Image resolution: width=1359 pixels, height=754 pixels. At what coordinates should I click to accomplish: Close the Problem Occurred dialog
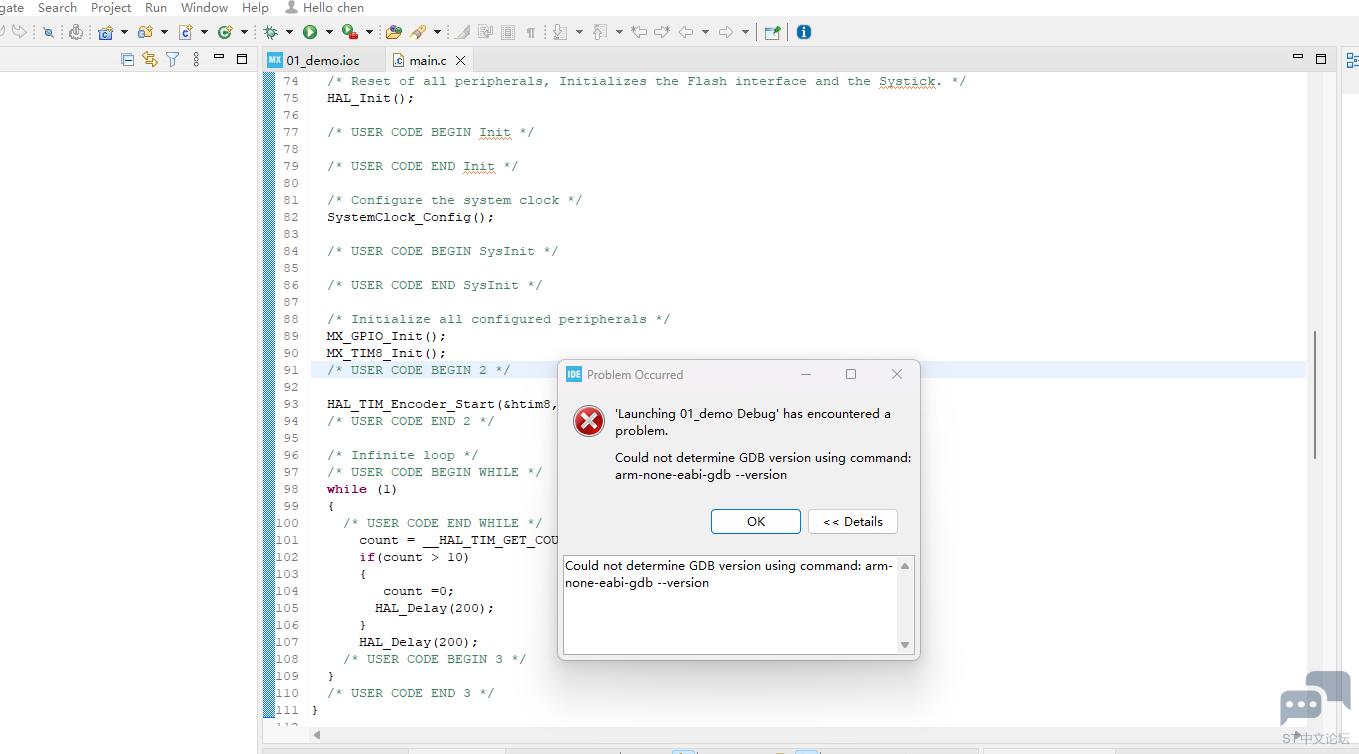pyautogui.click(x=897, y=374)
